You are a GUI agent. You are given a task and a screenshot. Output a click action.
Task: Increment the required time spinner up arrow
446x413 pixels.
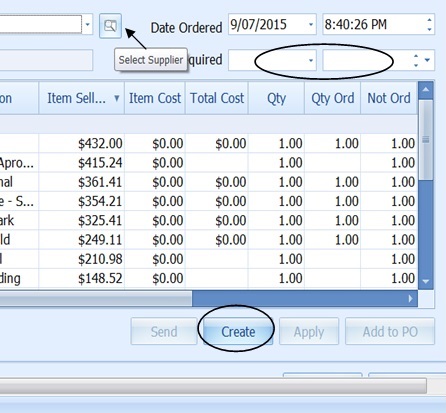point(416,56)
